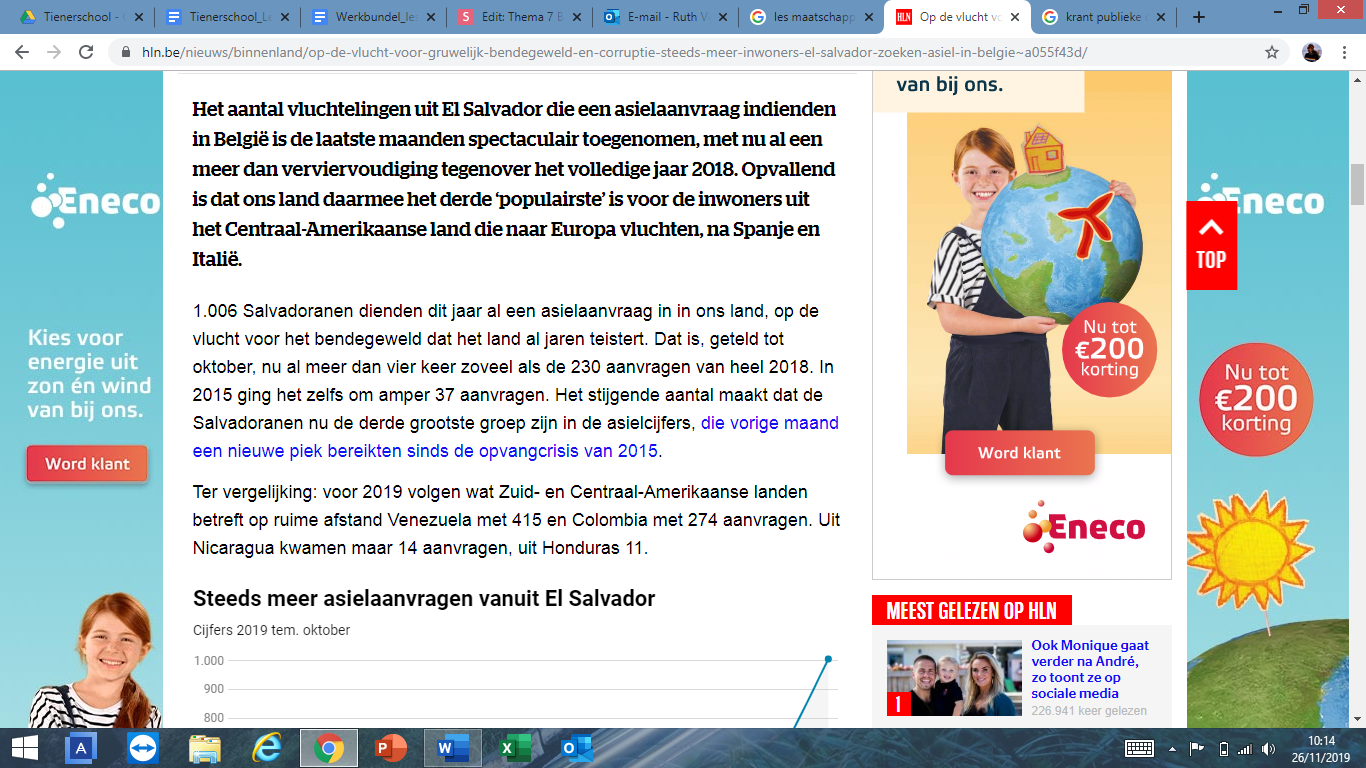Click 'Word klant' button in left ad
This screenshot has height=768, width=1366.
87,464
